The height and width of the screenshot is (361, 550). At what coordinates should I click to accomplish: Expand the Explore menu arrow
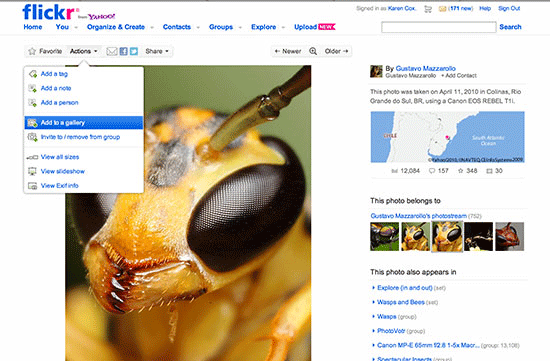[x=283, y=27]
